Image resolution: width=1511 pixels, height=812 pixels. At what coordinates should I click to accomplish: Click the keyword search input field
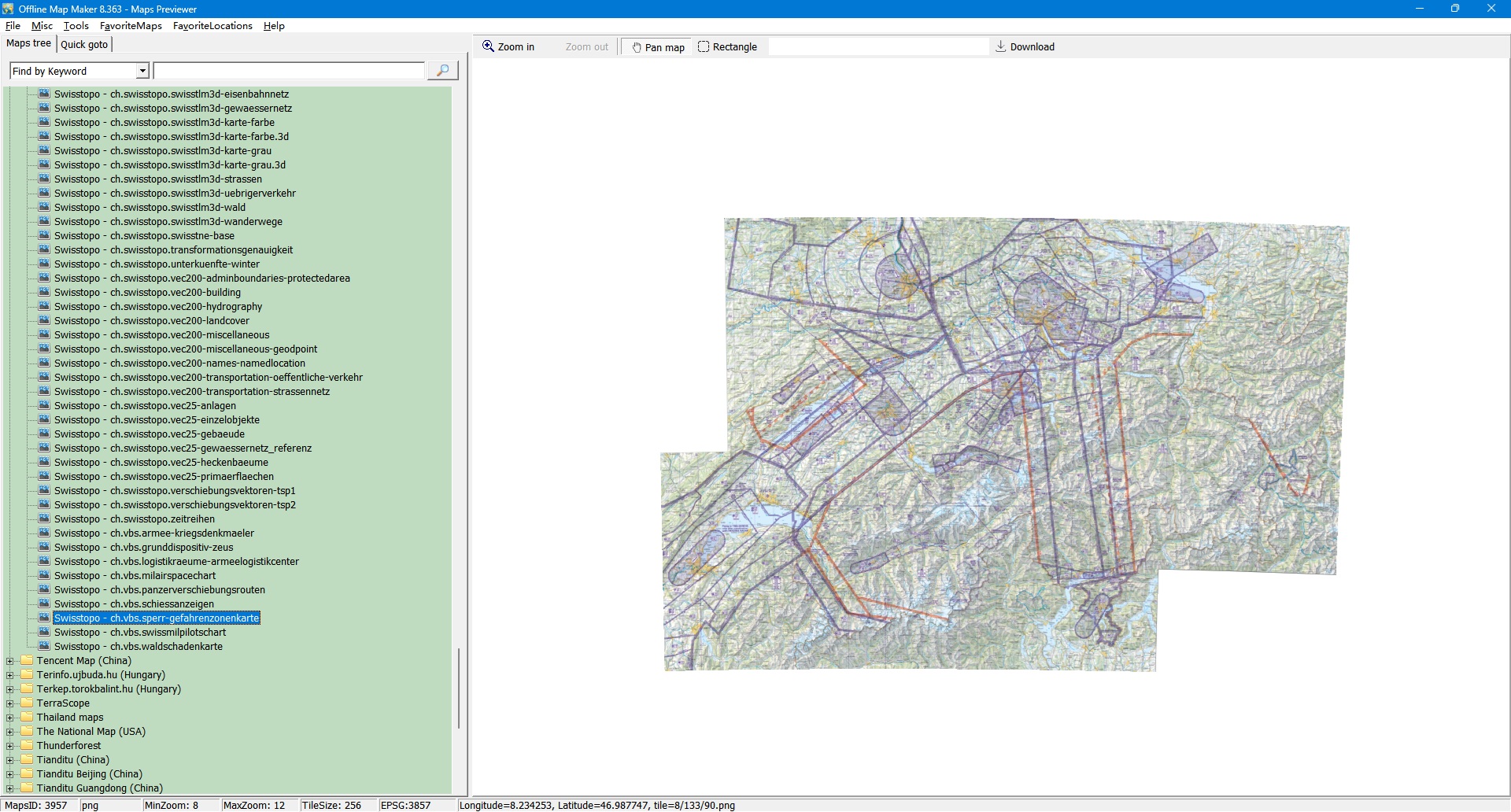288,71
